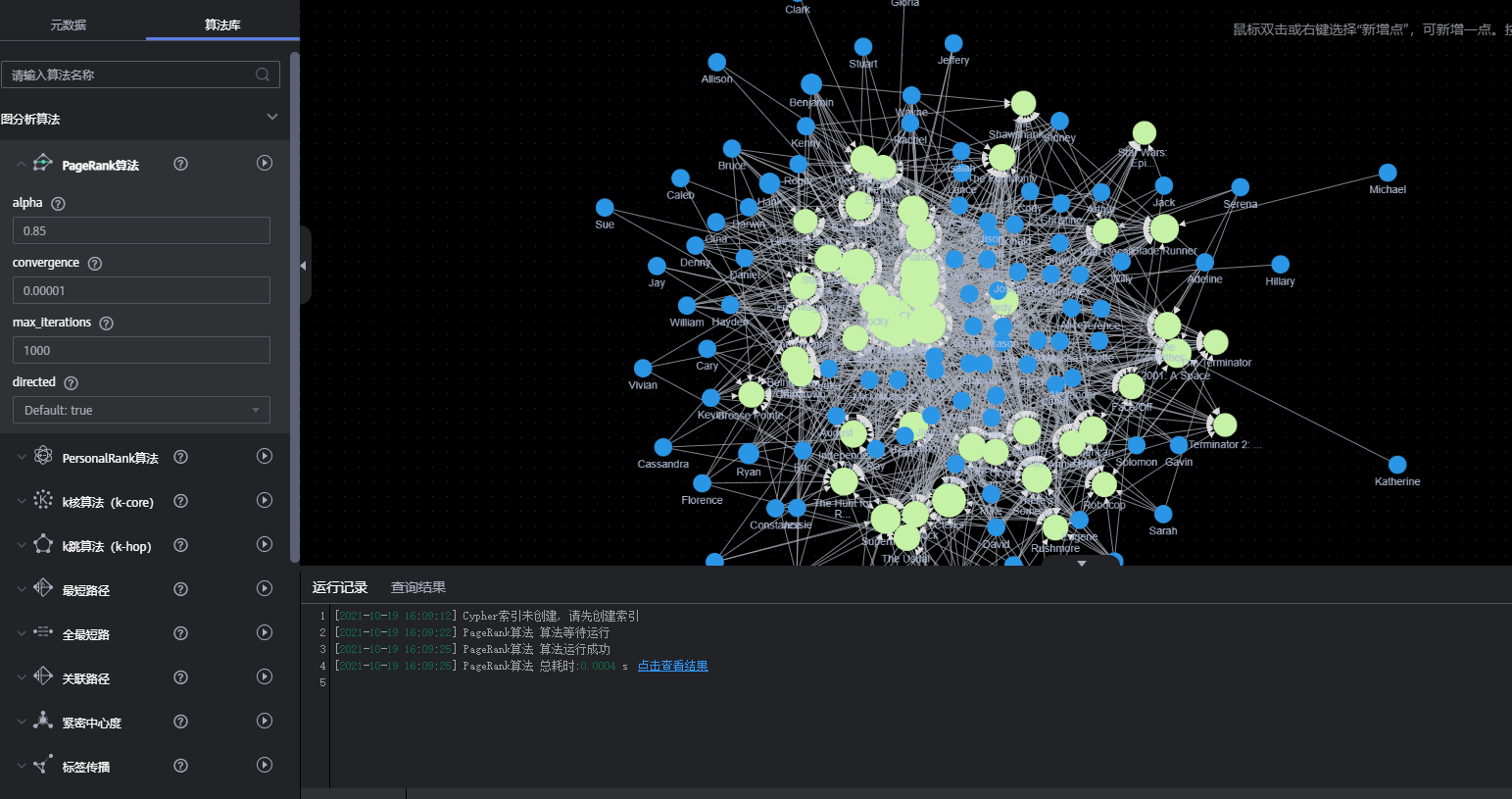Viewport: 1512px width, 799px height.
Task: Switch to the 元数据 tab
Action: click(66, 26)
